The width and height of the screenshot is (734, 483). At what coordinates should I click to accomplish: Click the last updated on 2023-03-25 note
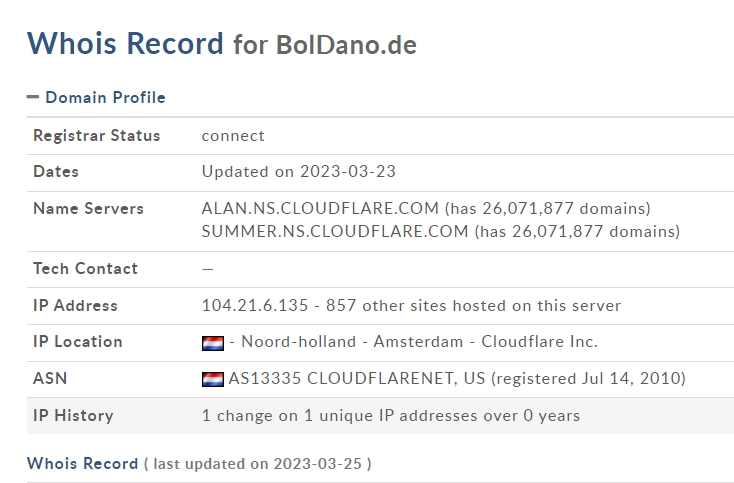257,463
